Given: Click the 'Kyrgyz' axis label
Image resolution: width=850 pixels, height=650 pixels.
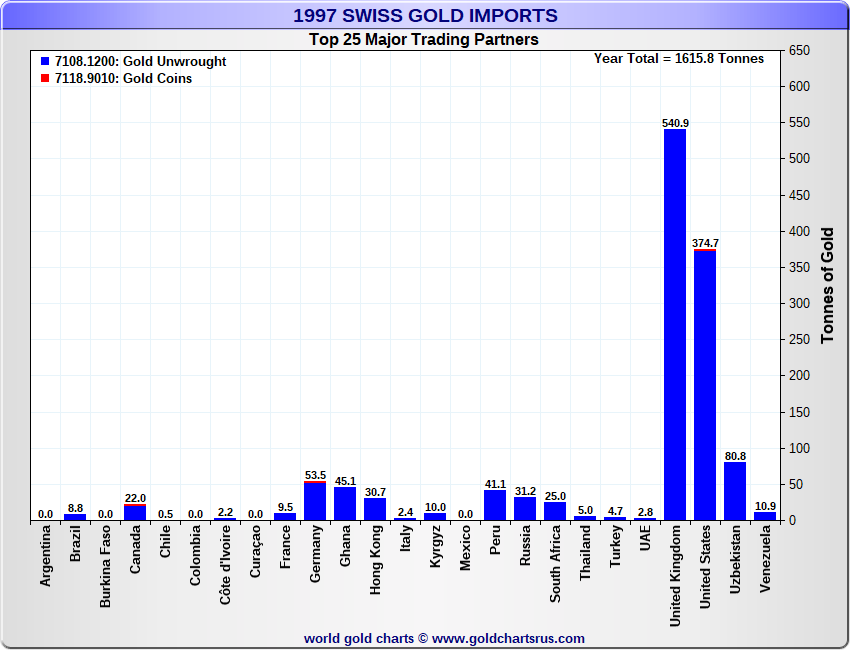Looking at the screenshot, I should [435, 546].
